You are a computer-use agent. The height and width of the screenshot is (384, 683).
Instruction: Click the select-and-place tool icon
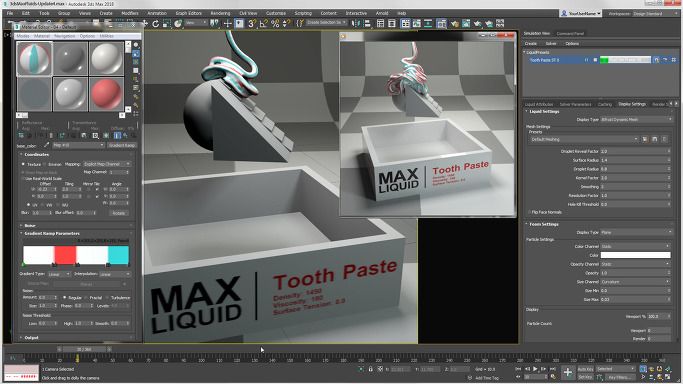[178, 24]
